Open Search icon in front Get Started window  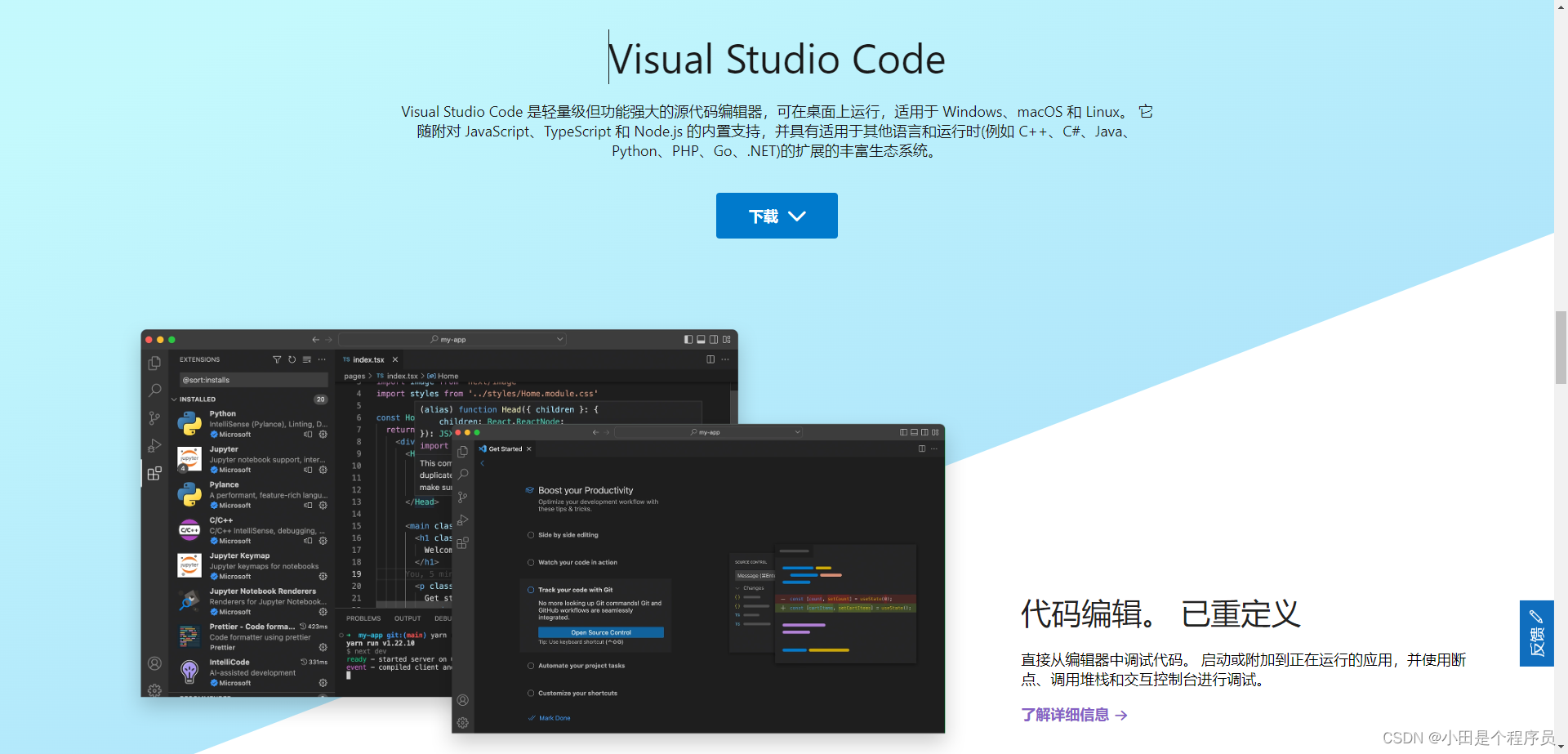tap(463, 474)
